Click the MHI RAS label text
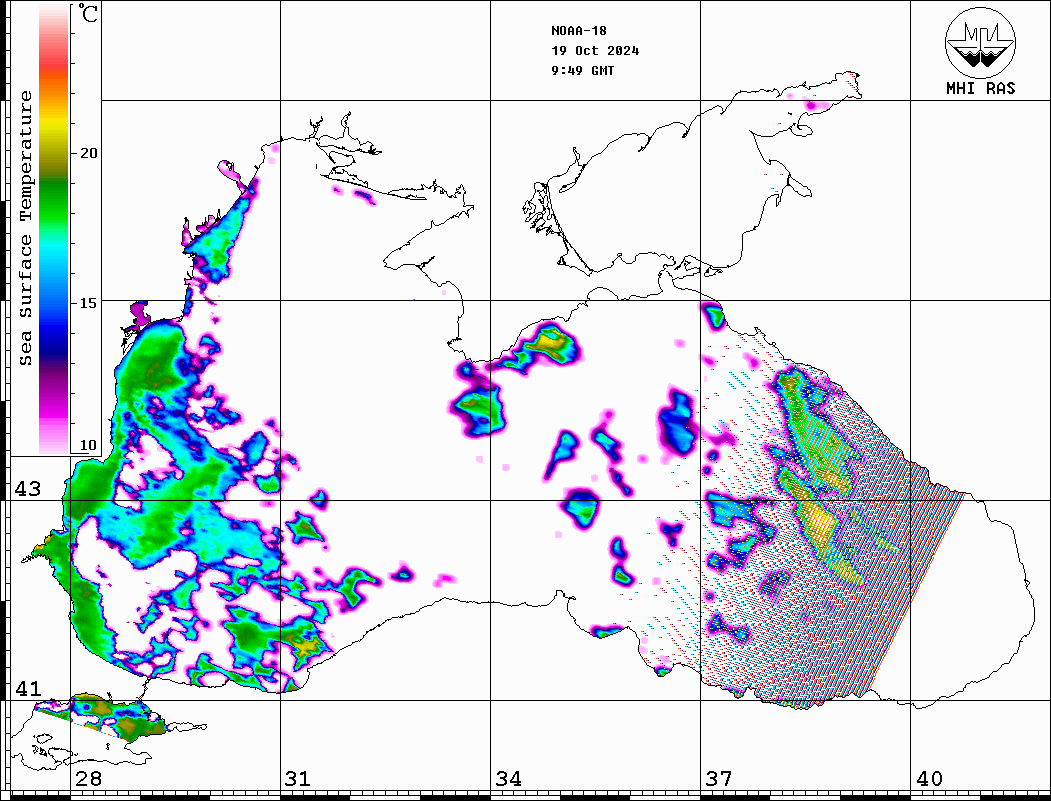The width and height of the screenshot is (1051, 801). click(x=980, y=88)
